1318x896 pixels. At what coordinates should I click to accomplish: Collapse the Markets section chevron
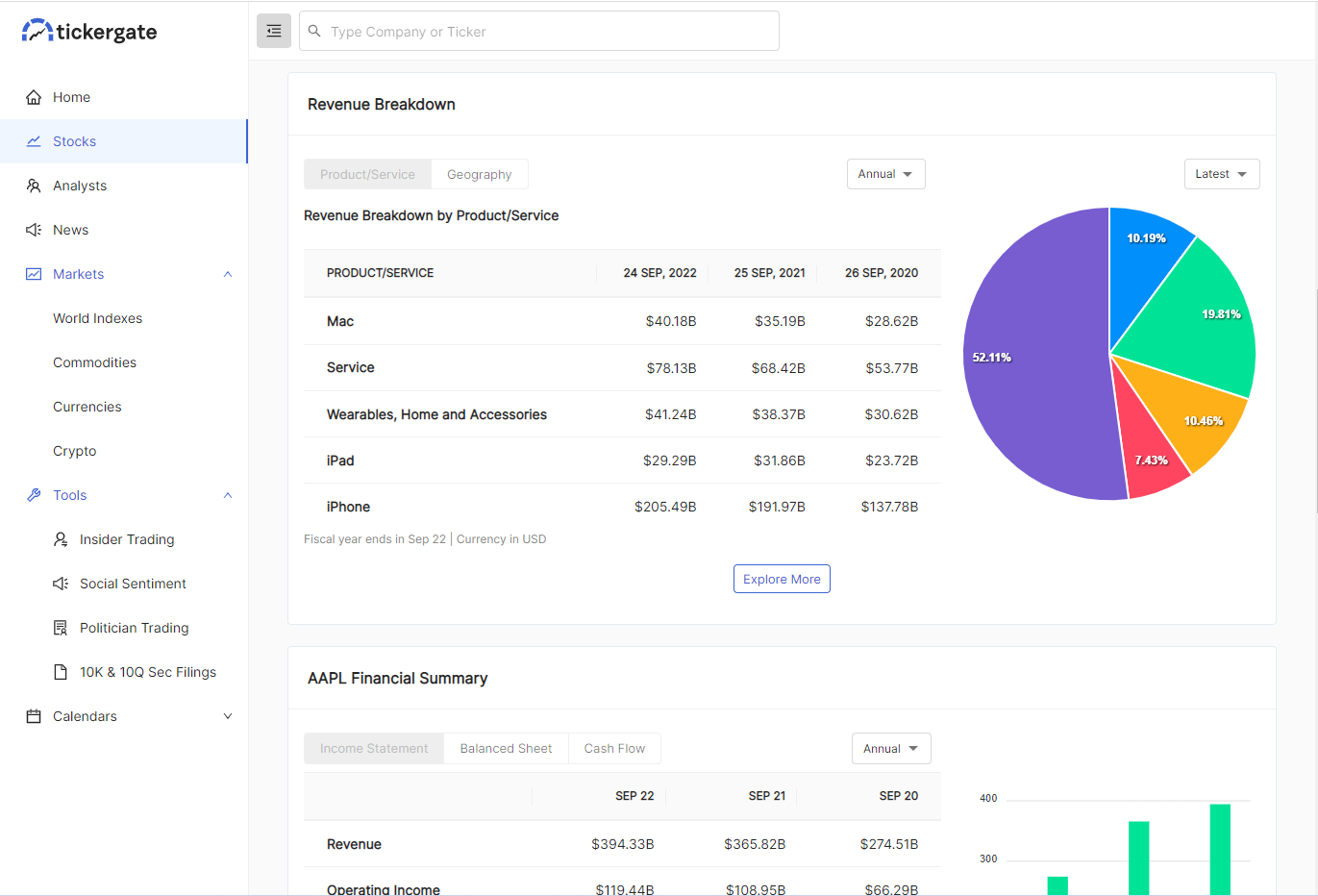point(228,274)
